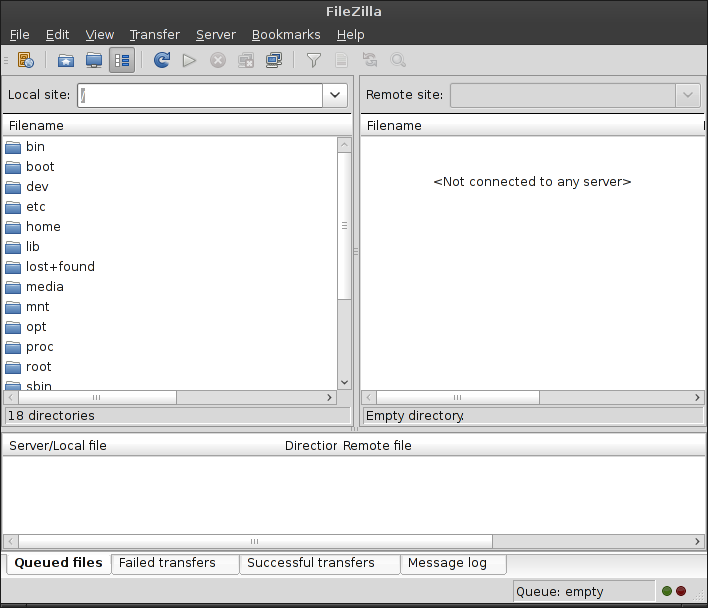Select the lib folder
Screen dimensions: 708x608
point(33,246)
